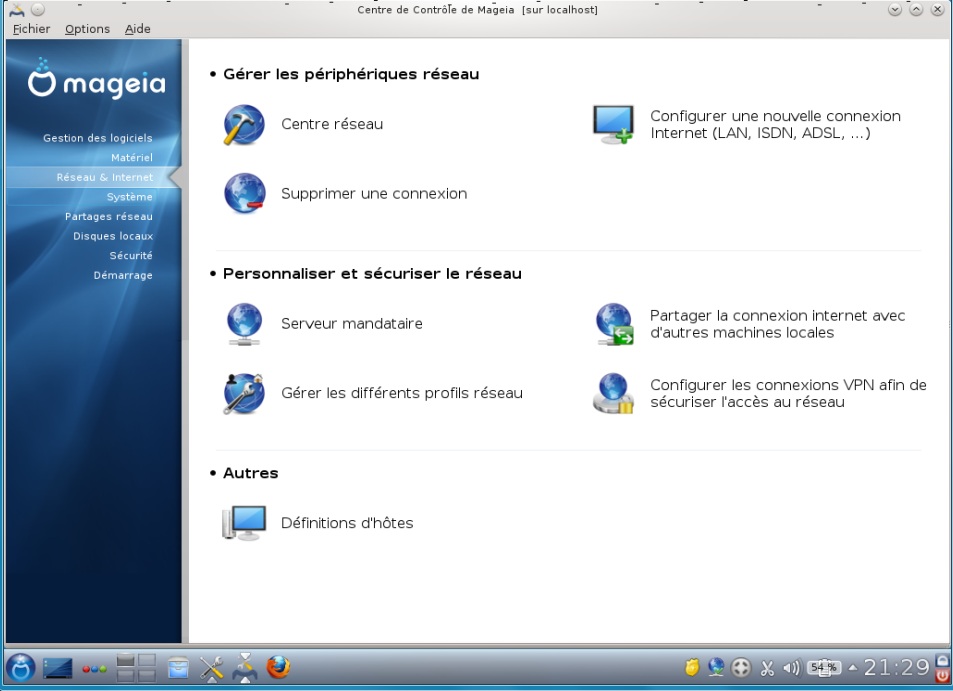953x691 pixels.
Task: Launch the Configurer les connexions VPN icon
Action: (613, 393)
